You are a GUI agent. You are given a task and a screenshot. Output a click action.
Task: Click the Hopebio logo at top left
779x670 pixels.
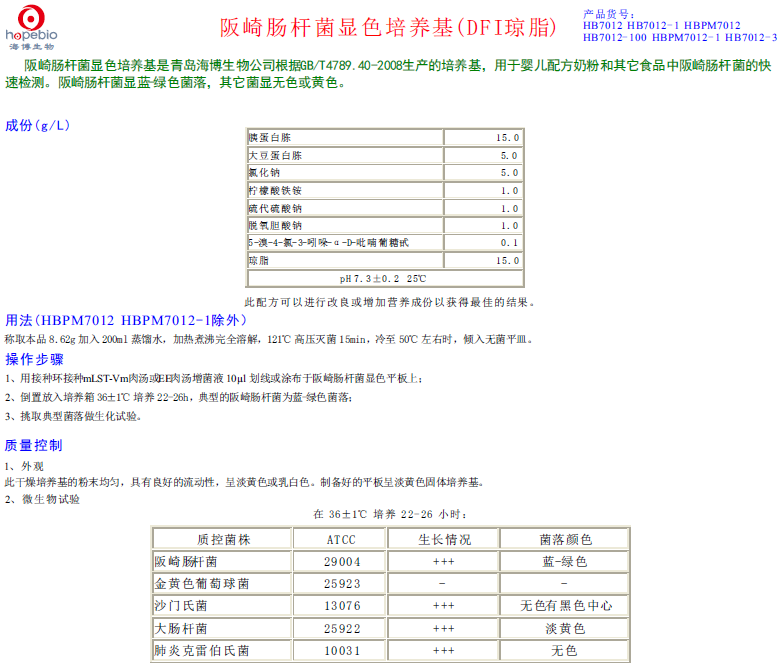tap(32, 26)
